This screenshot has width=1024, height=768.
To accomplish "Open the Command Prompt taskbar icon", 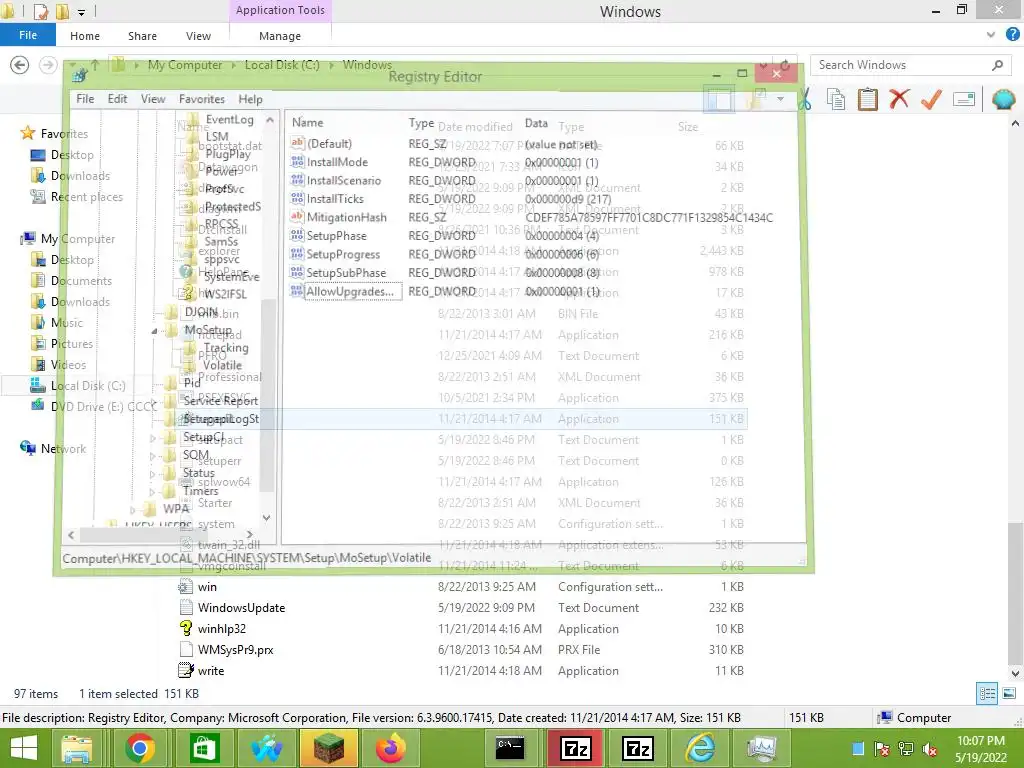I will point(510,748).
